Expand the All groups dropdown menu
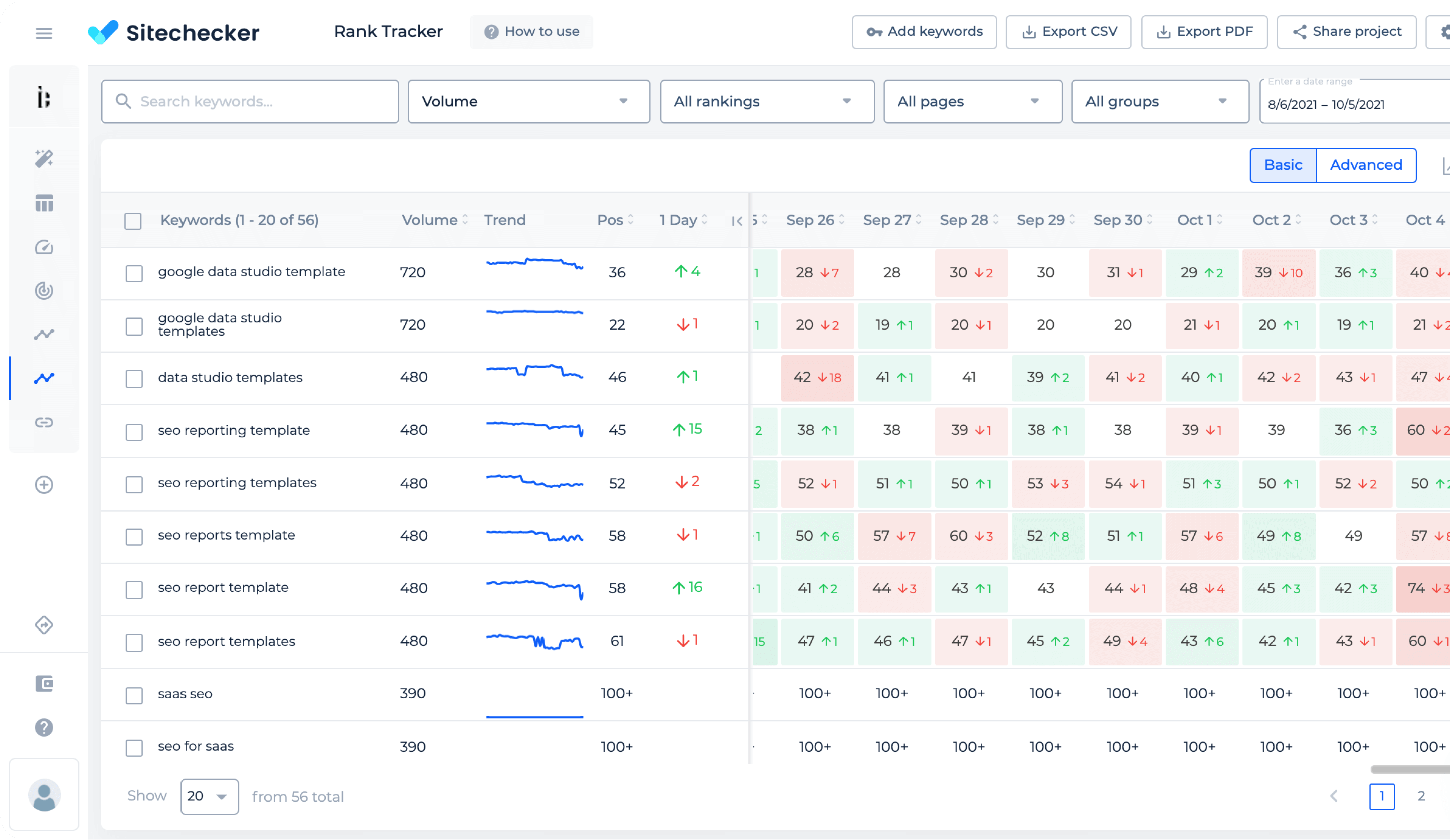The height and width of the screenshot is (840, 1450). pyautogui.click(x=1155, y=101)
